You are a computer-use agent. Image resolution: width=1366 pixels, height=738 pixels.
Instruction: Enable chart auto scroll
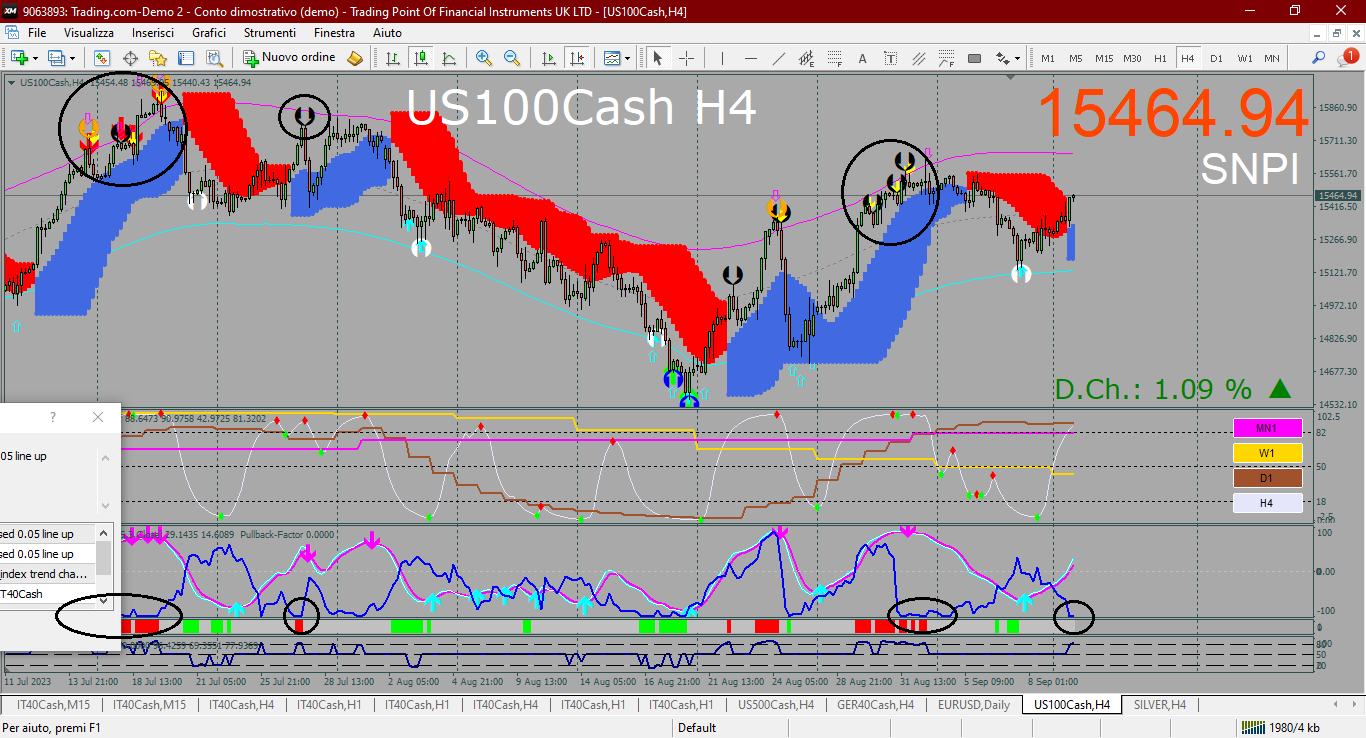[548, 58]
